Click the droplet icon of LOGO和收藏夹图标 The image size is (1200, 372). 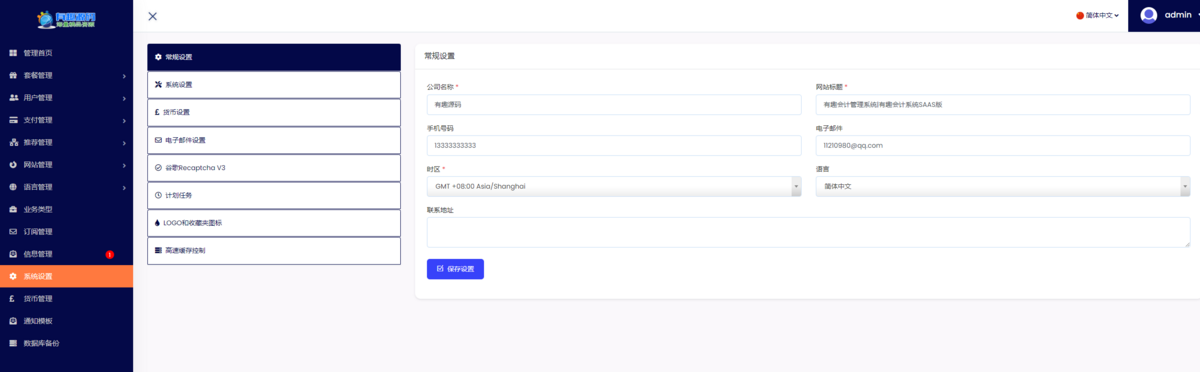point(157,222)
